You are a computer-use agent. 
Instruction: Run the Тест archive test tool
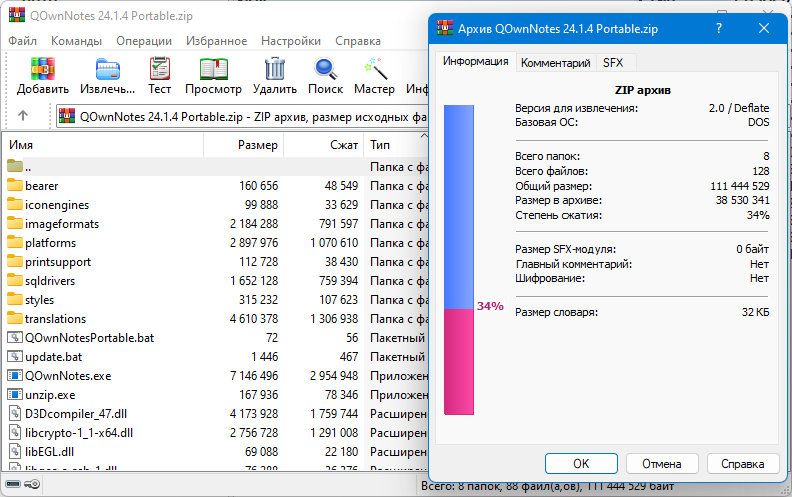click(x=160, y=69)
